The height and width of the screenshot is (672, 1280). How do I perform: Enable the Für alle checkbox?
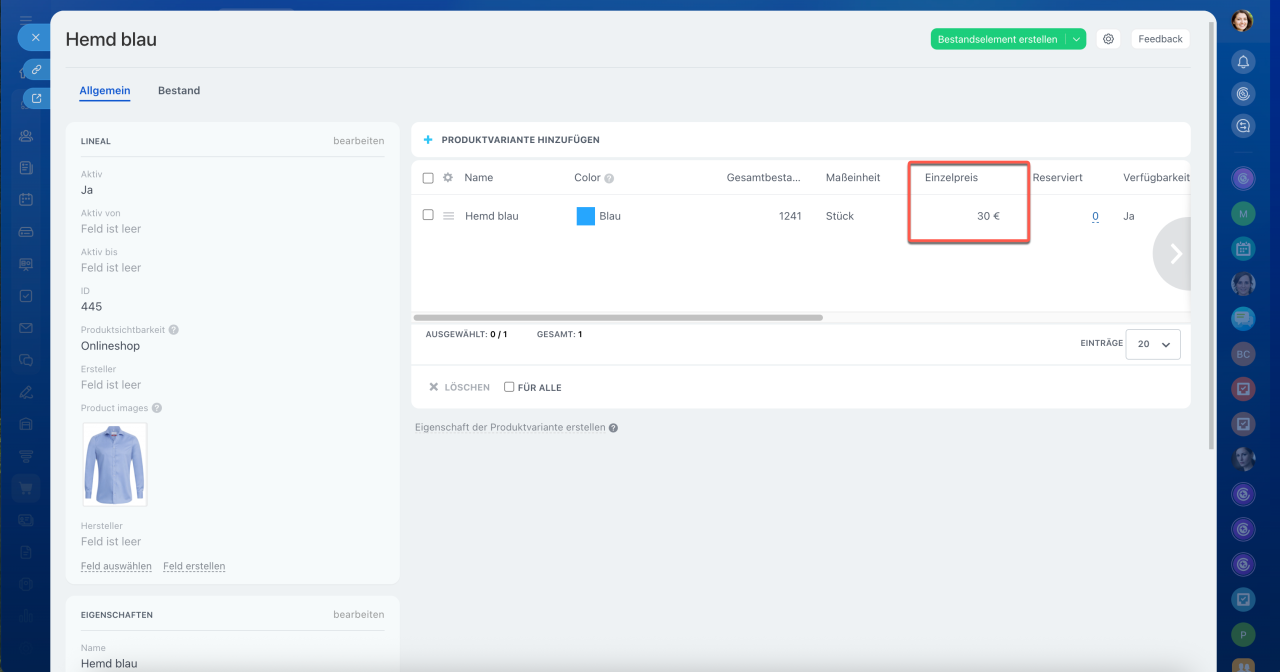[509, 387]
